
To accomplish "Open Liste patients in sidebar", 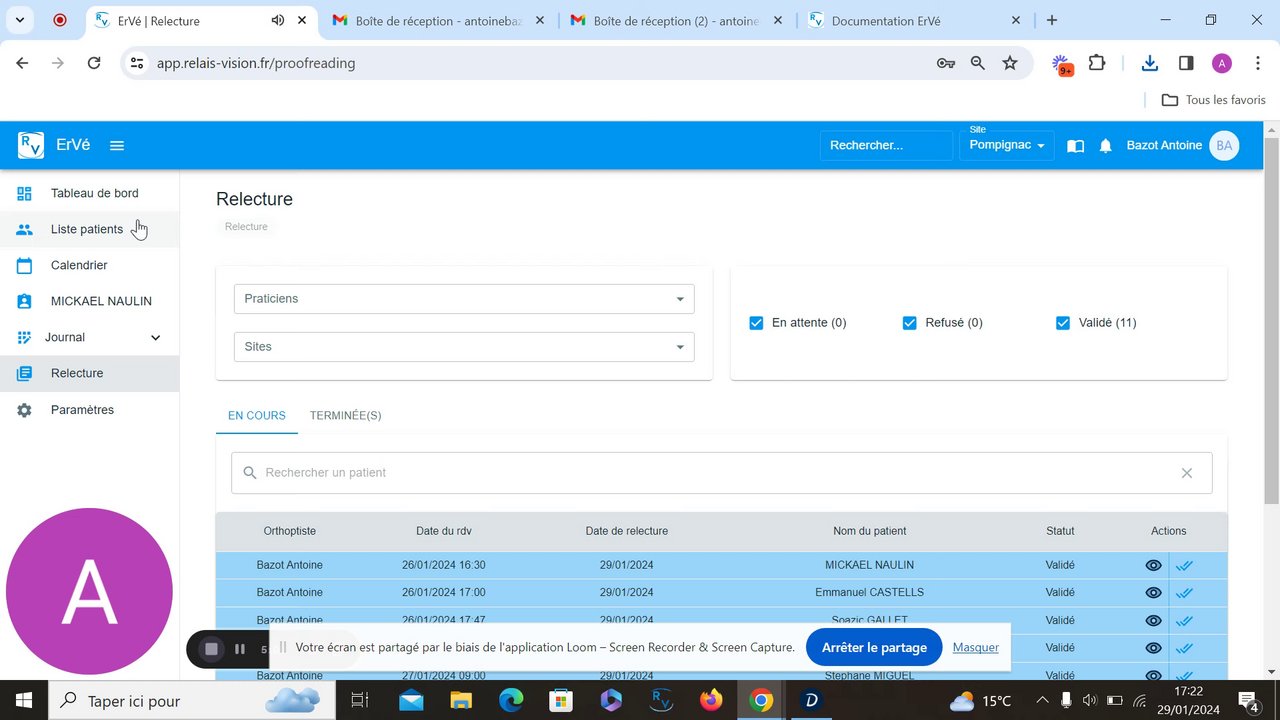I will [x=90, y=229].
